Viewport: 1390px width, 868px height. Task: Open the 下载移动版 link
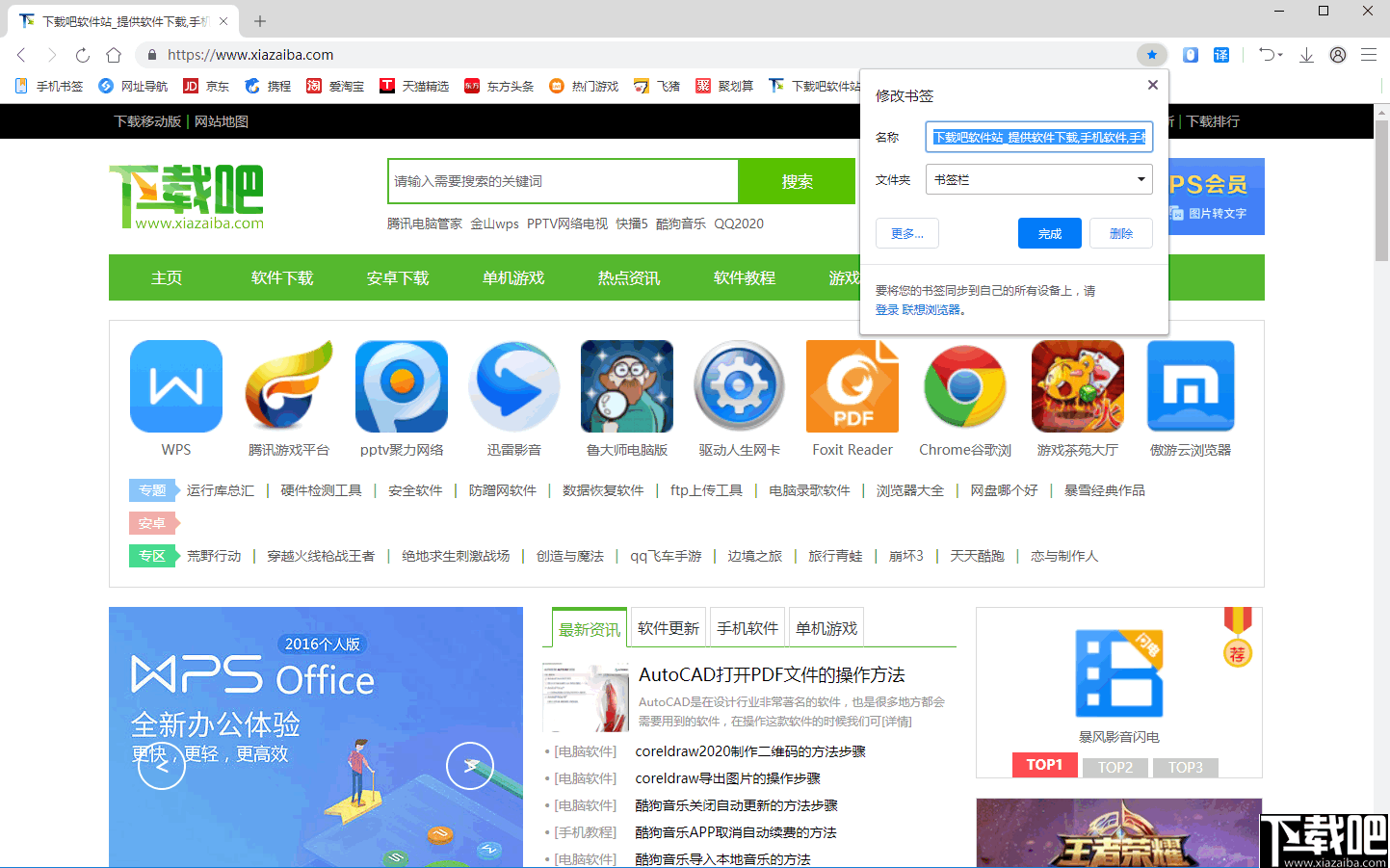click(x=147, y=121)
